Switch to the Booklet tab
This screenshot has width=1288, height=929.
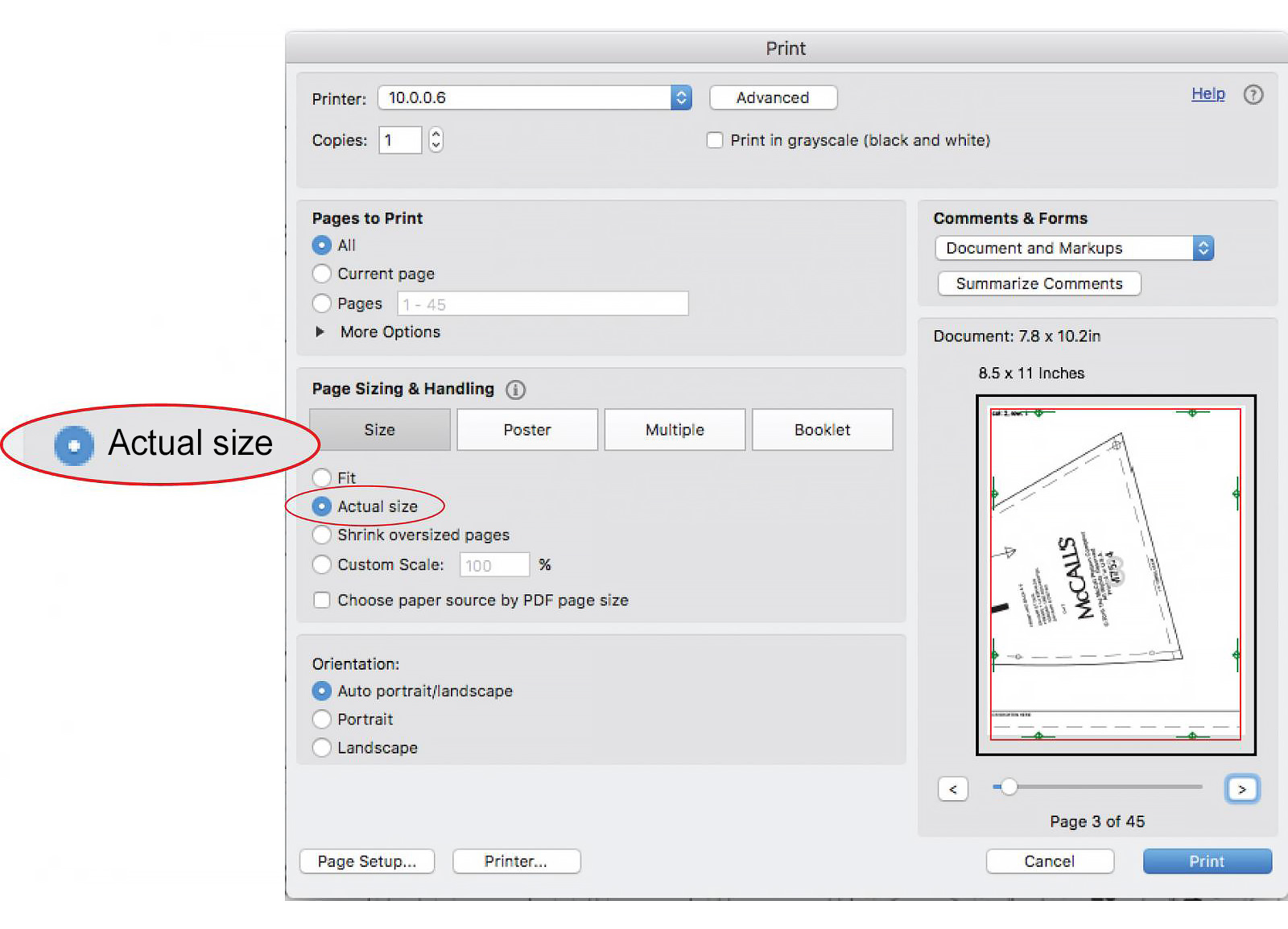[822, 430]
